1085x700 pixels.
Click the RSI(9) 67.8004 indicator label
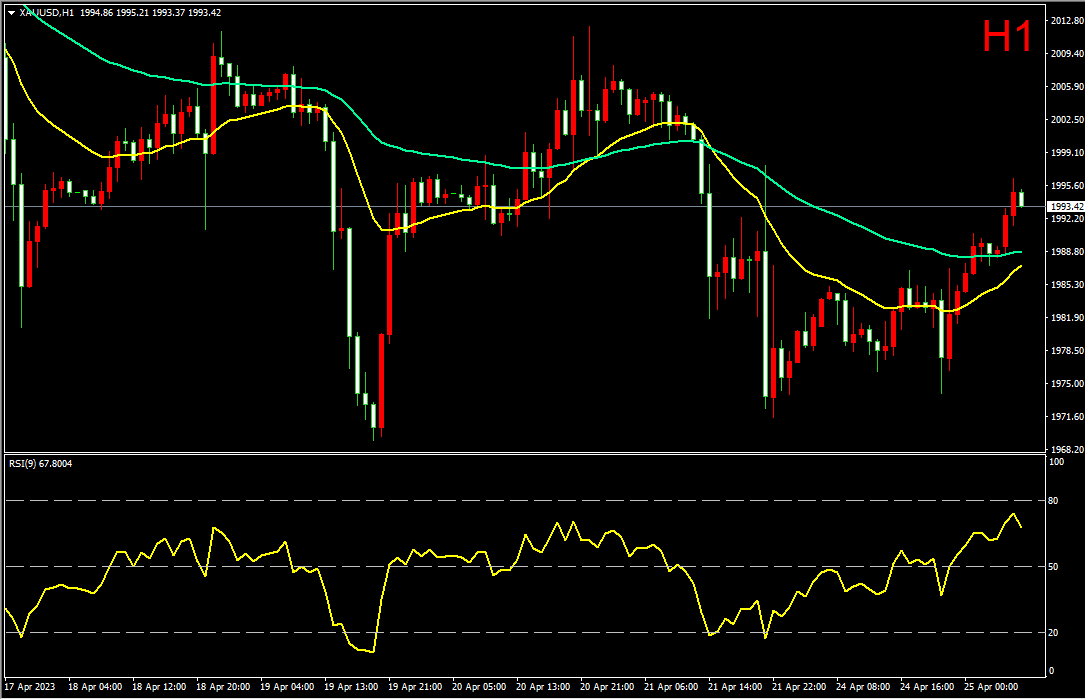[x=41, y=463]
